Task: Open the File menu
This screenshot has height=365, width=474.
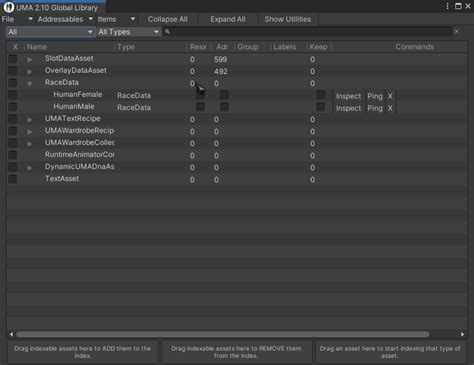Action: pyautogui.click(x=17, y=19)
